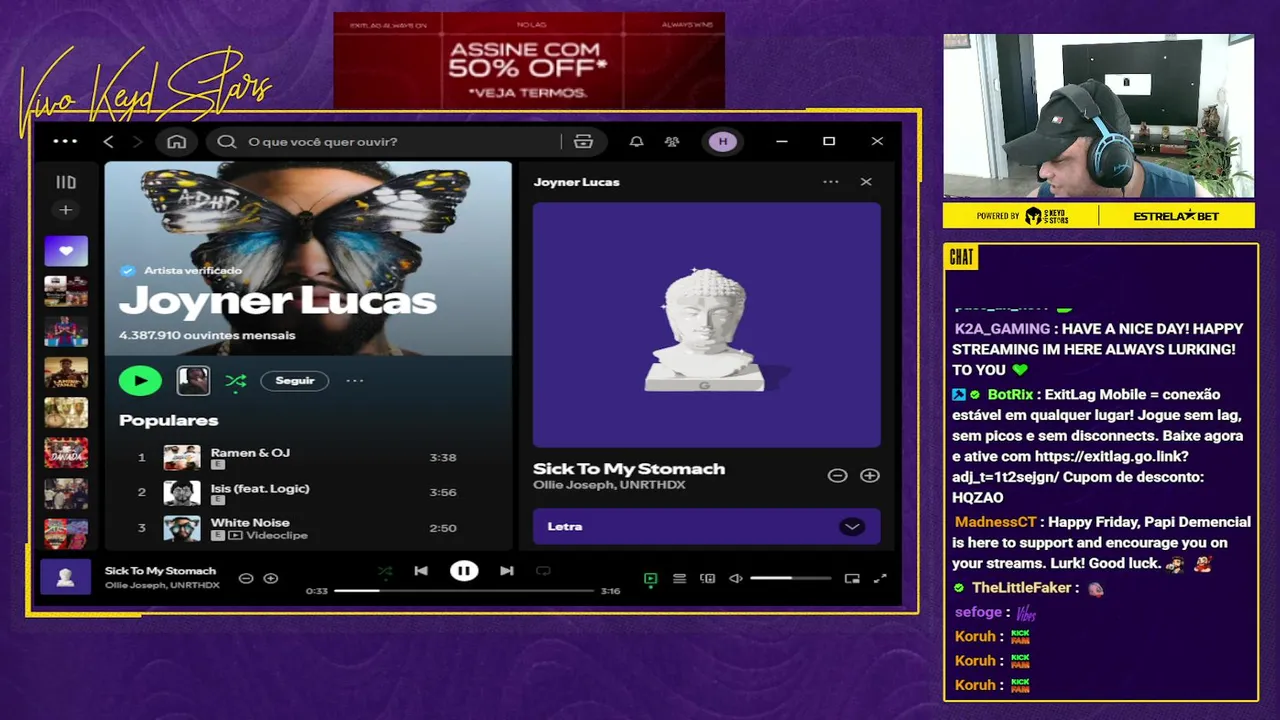Switch to full screen player

tap(880, 578)
